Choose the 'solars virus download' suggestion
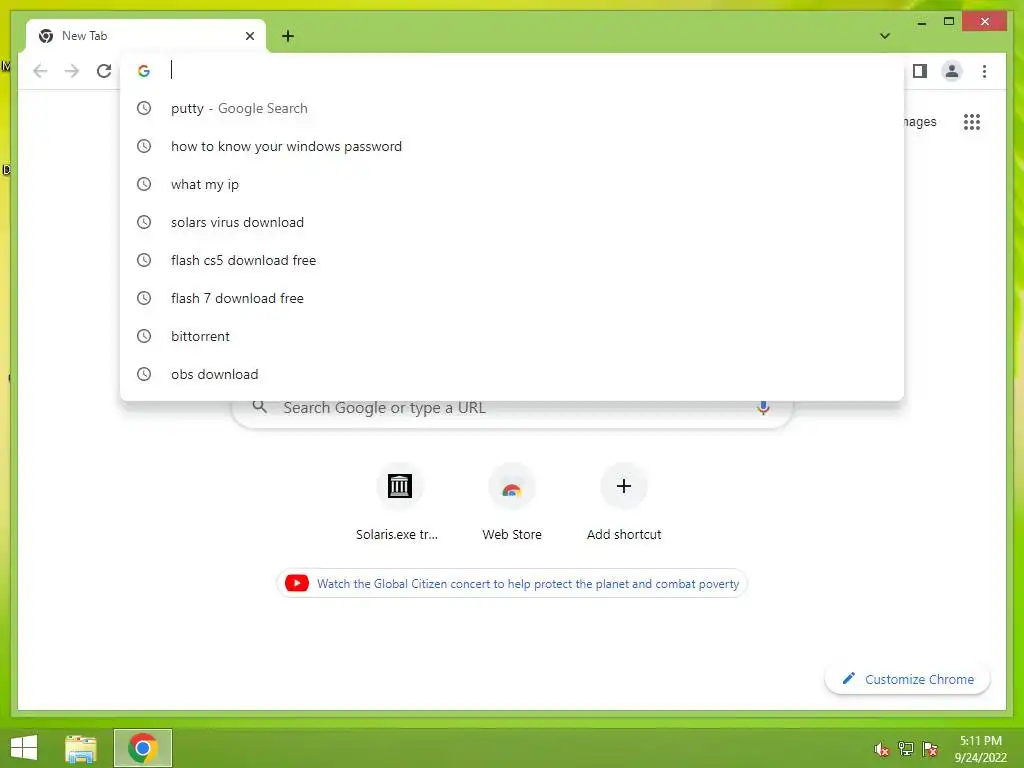This screenshot has width=1024, height=768. click(512, 222)
